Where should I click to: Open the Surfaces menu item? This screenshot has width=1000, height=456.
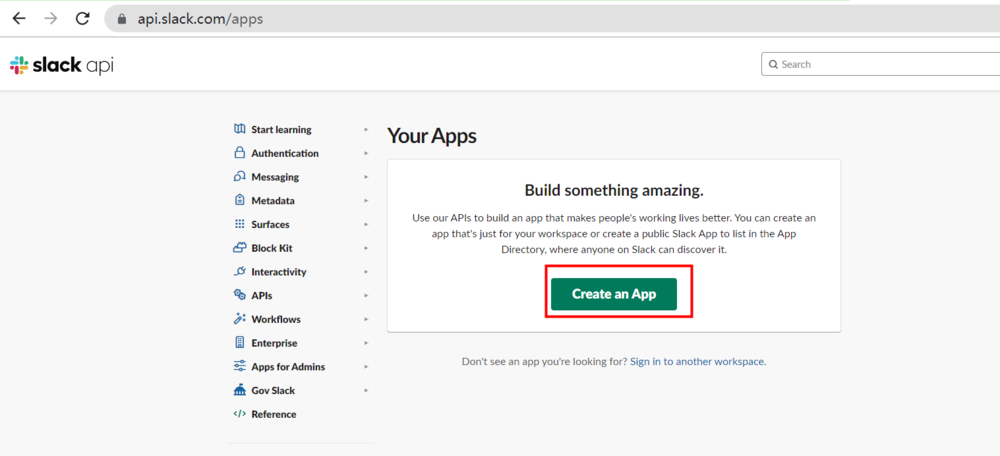tap(270, 224)
